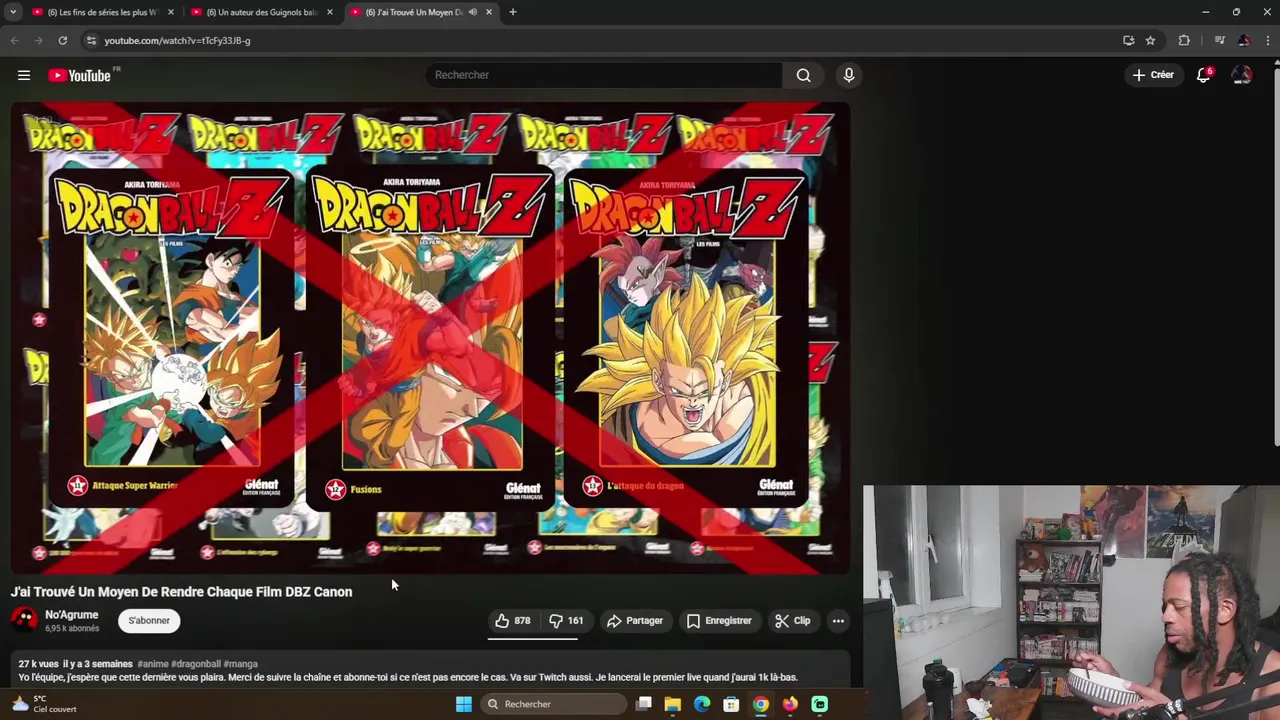Screen dimensions: 1280x720
Task: Open the media controls icon in toolbar
Action: pyautogui.click(x=1219, y=41)
